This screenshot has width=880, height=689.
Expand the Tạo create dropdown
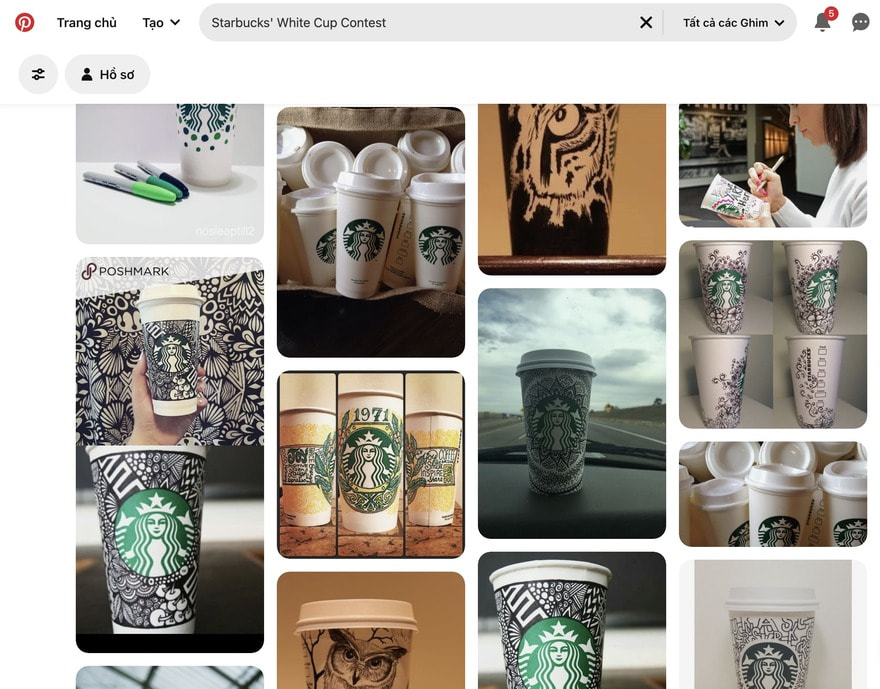coord(161,22)
